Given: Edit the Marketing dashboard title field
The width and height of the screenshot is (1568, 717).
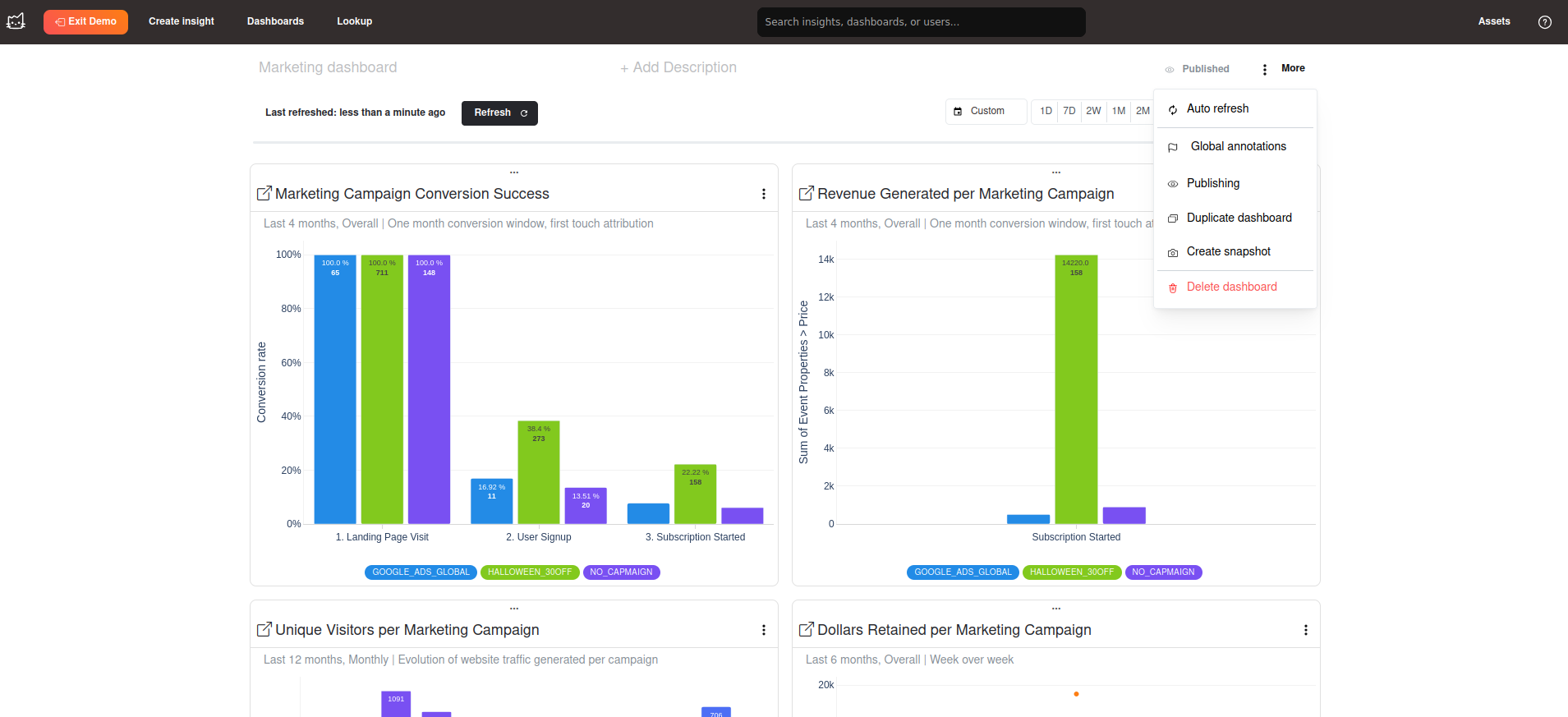Looking at the screenshot, I should (x=328, y=67).
